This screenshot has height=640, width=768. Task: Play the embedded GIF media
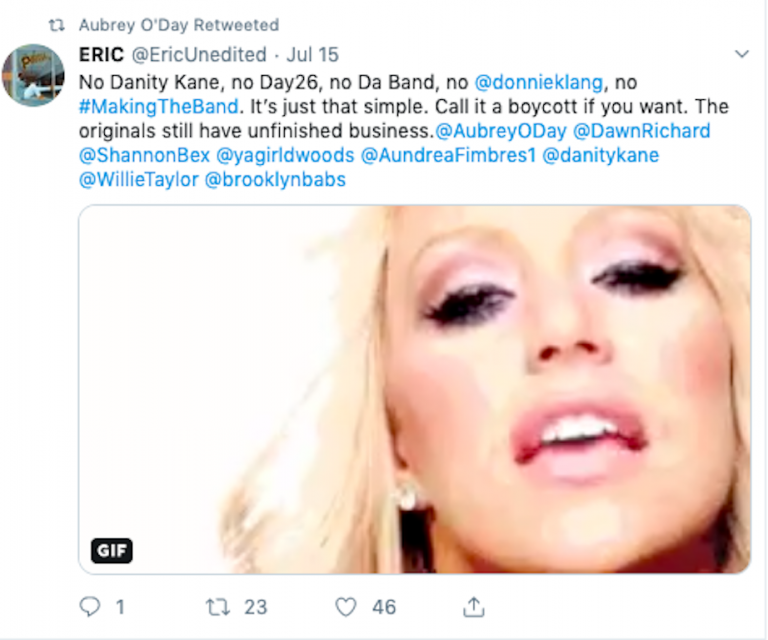414,389
